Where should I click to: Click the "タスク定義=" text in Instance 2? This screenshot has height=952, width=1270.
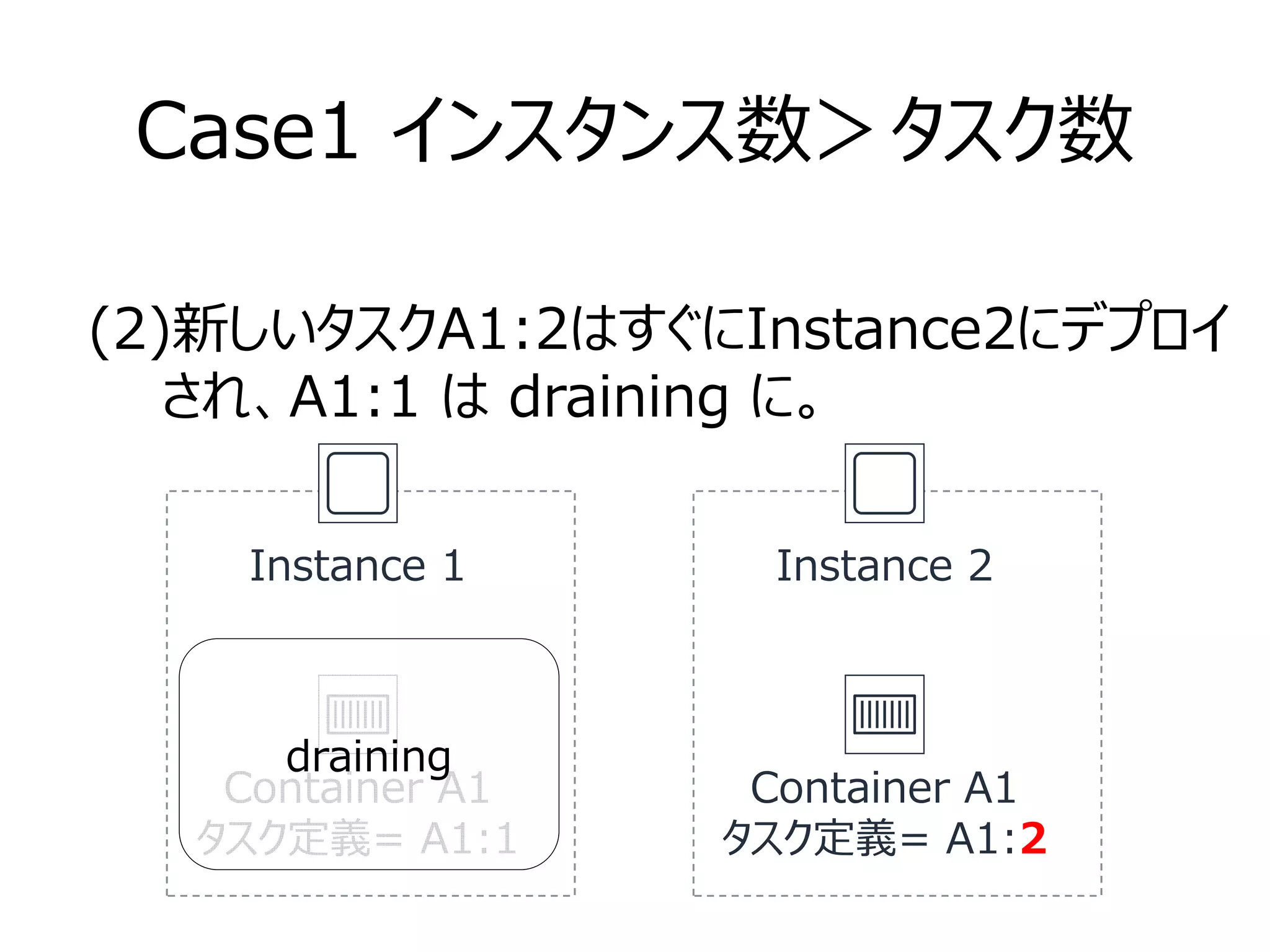[825, 839]
